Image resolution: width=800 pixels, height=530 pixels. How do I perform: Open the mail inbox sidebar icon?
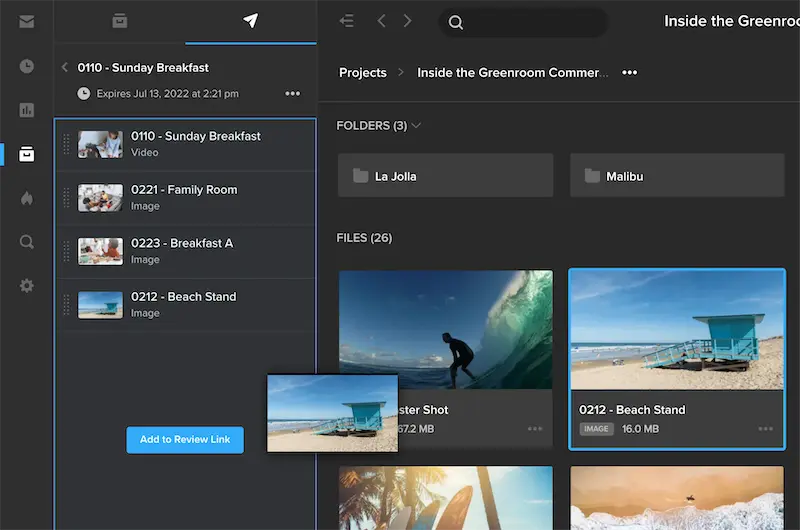click(x=27, y=21)
